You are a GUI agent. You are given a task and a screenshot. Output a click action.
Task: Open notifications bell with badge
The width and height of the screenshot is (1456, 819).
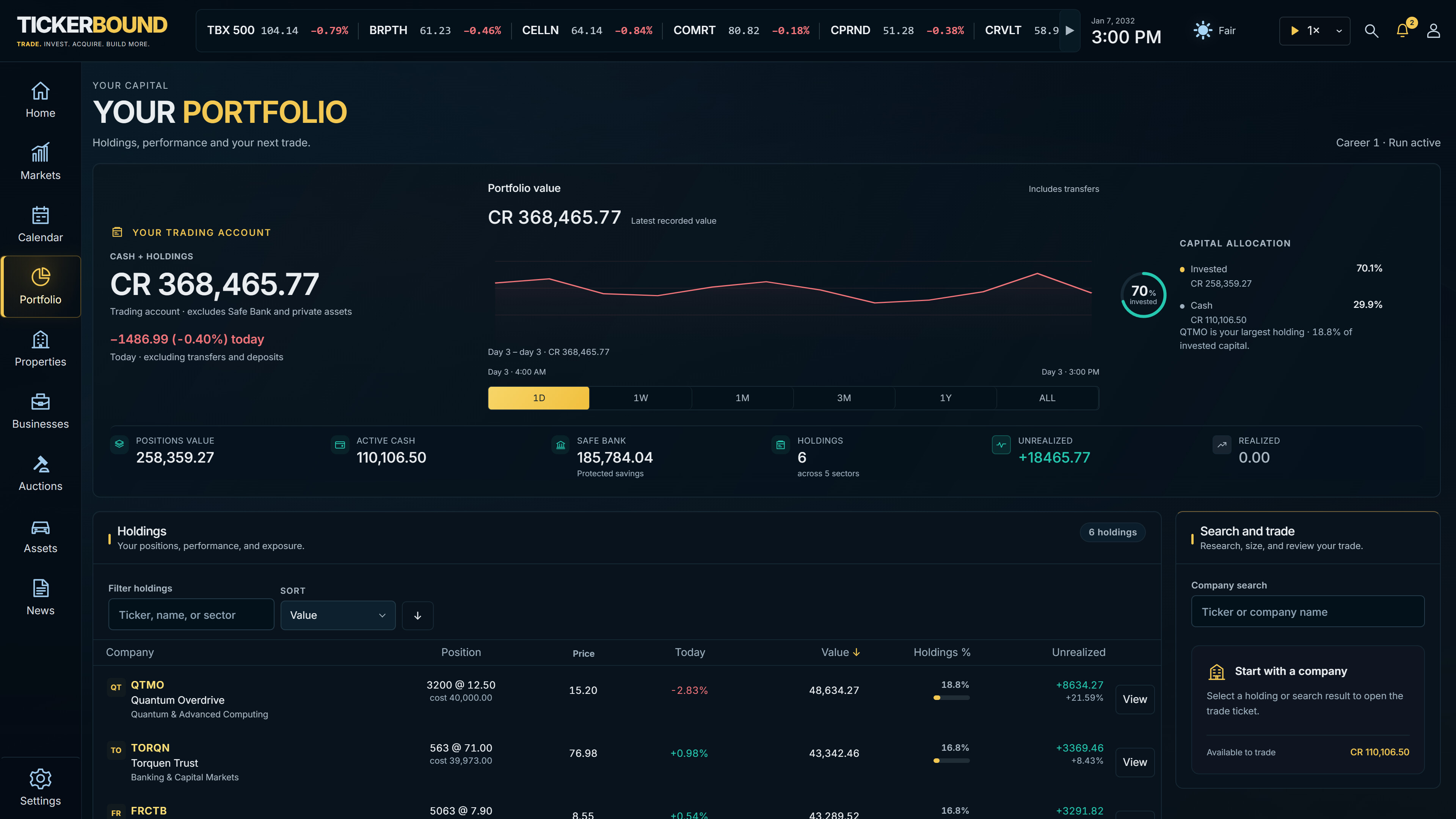click(x=1402, y=30)
